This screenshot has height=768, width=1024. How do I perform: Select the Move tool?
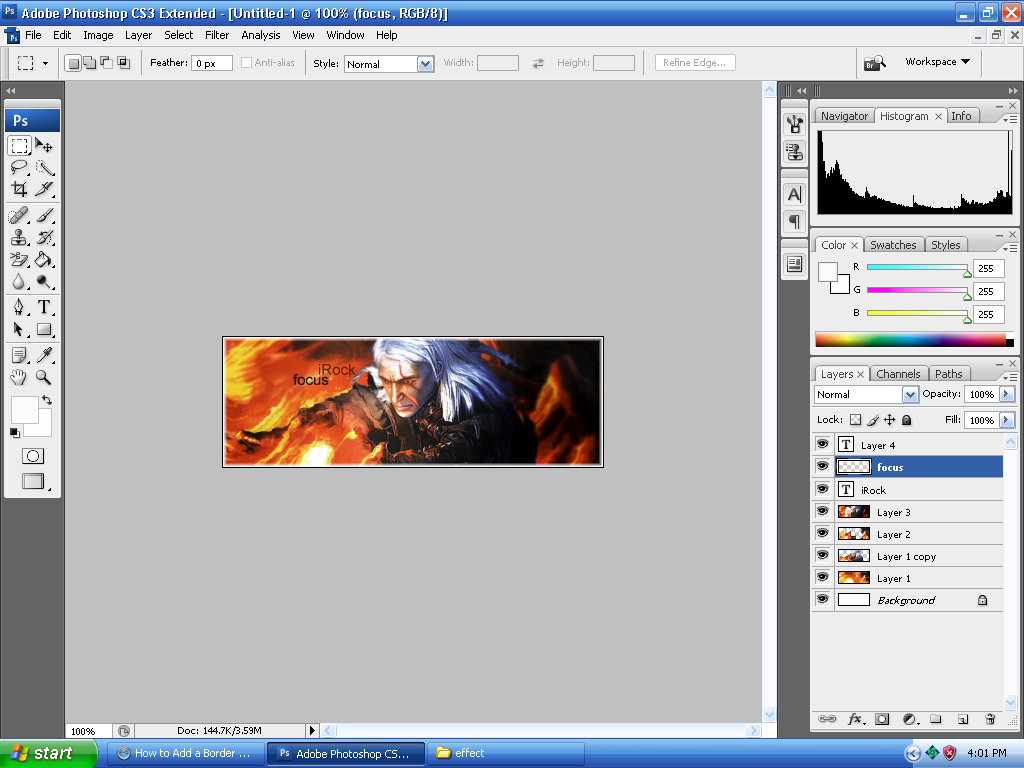pyautogui.click(x=44, y=146)
